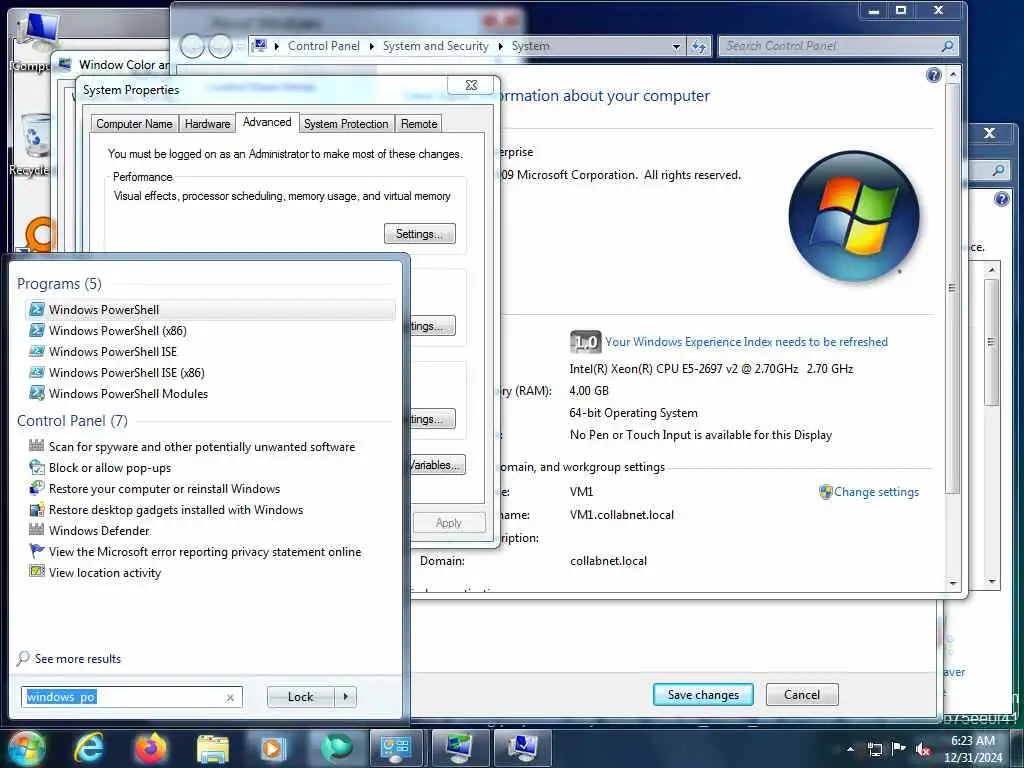Viewport: 1024px width, 768px height.
Task: Click the Action Center flag tray icon
Action: pyautogui.click(x=899, y=749)
